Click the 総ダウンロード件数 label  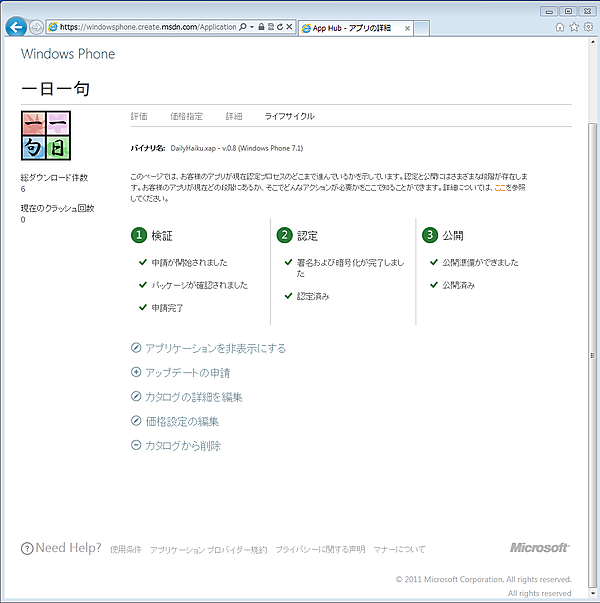[x=54, y=178]
